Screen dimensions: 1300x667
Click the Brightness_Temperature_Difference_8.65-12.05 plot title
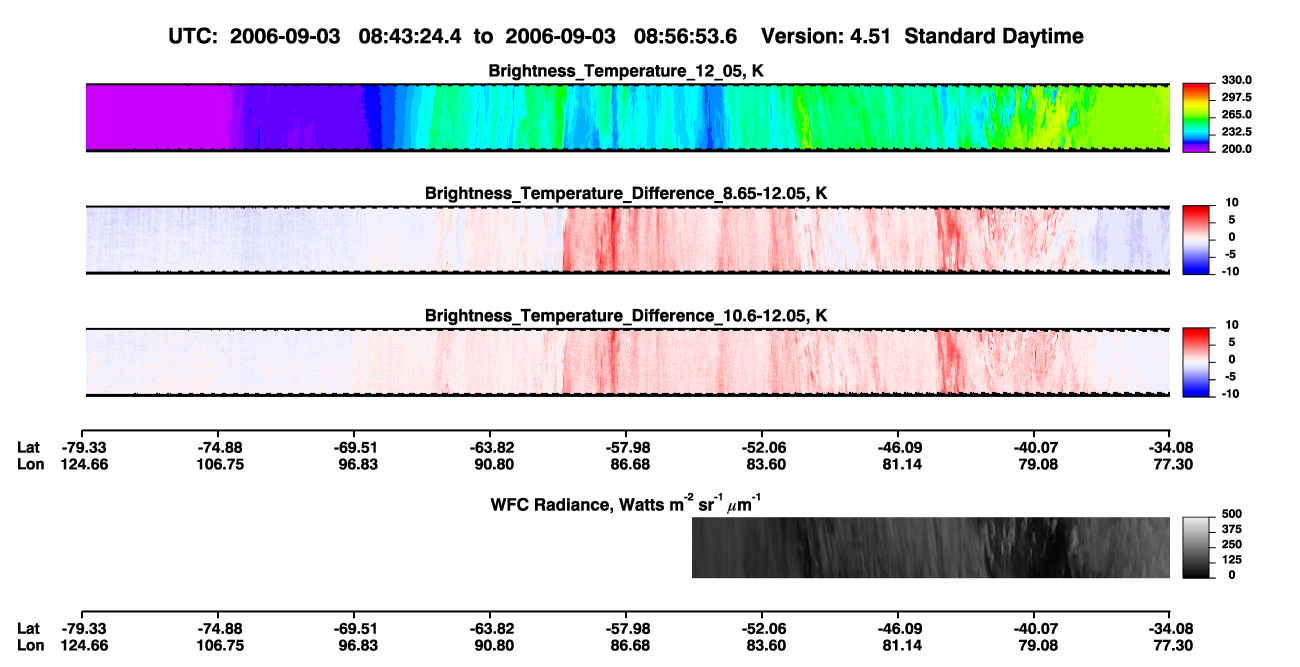(x=627, y=193)
